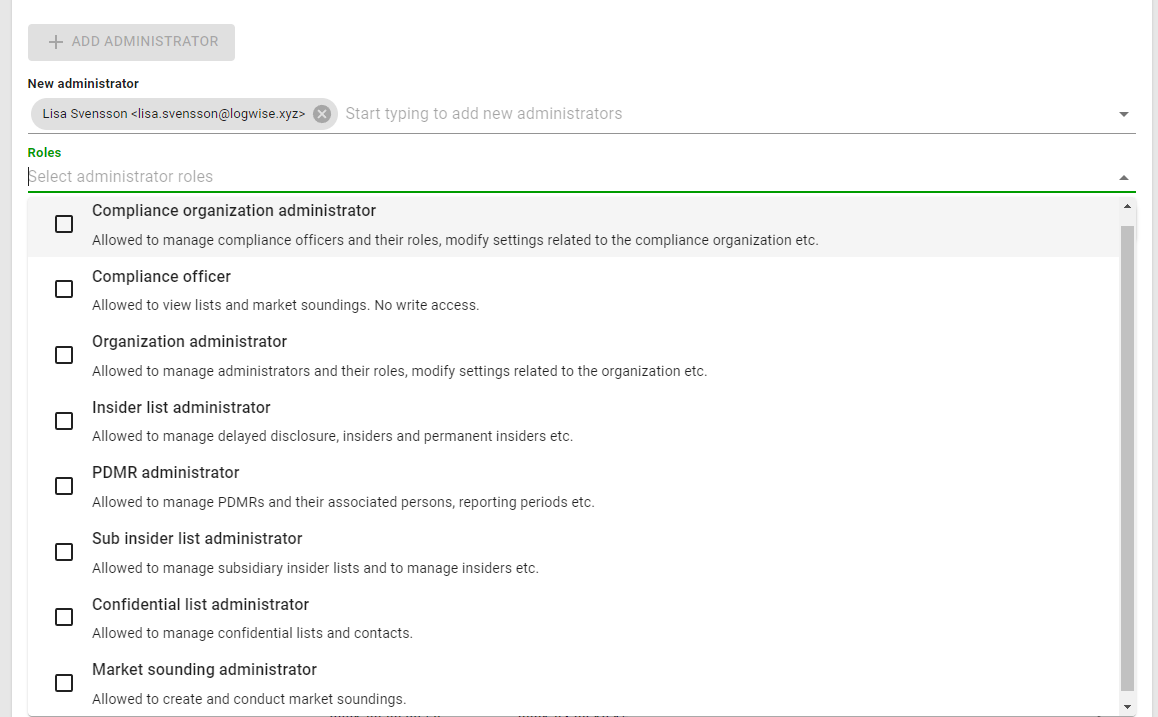Click the ADD ADMINISTRATOR button
The width and height of the screenshot is (1158, 717).
pos(131,42)
